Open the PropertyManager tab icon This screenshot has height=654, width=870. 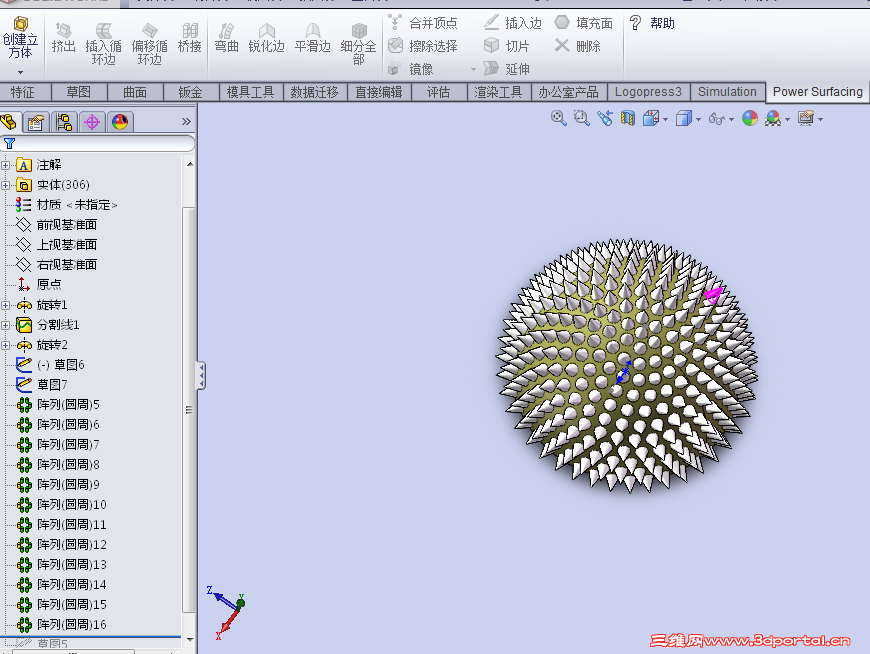pyautogui.click(x=36, y=122)
